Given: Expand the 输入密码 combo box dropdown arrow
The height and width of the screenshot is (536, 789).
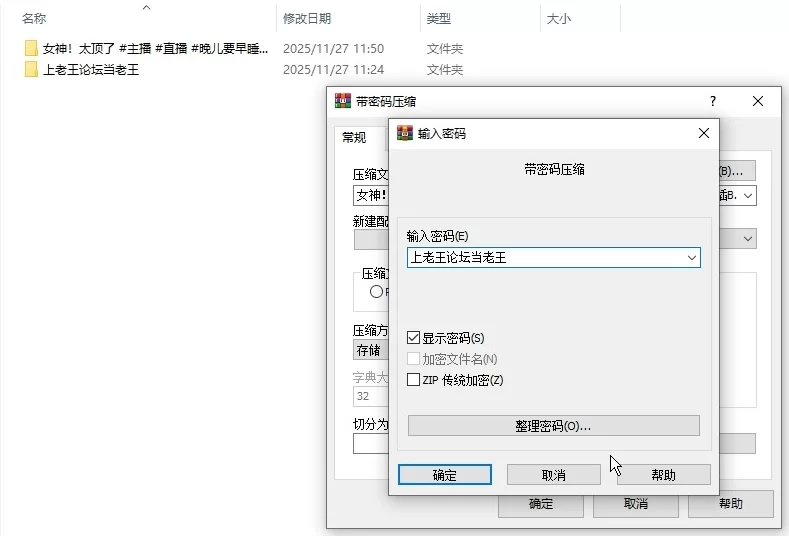Looking at the screenshot, I should point(691,258).
